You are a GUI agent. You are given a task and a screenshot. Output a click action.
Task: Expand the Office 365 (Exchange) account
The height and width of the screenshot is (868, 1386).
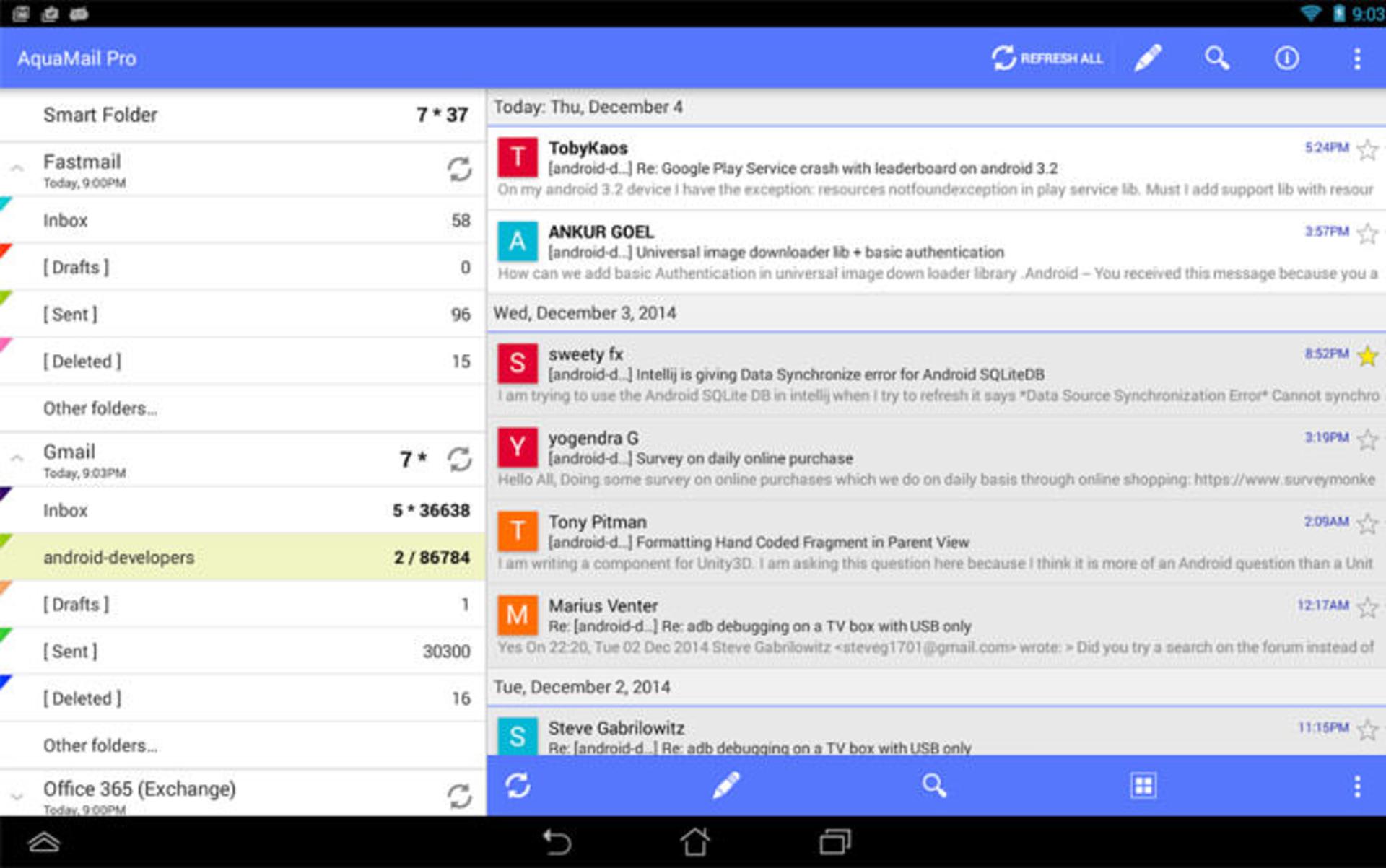tap(17, 797)
